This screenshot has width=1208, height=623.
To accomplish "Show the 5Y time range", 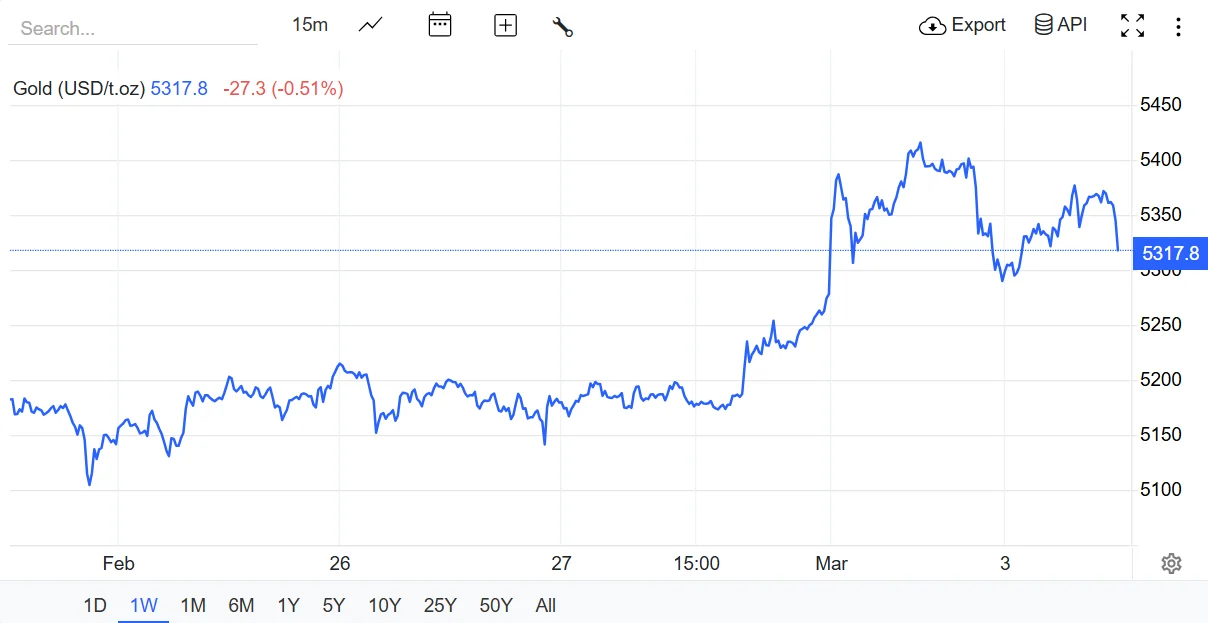I will pyautogui.click(x=334, y=605).
